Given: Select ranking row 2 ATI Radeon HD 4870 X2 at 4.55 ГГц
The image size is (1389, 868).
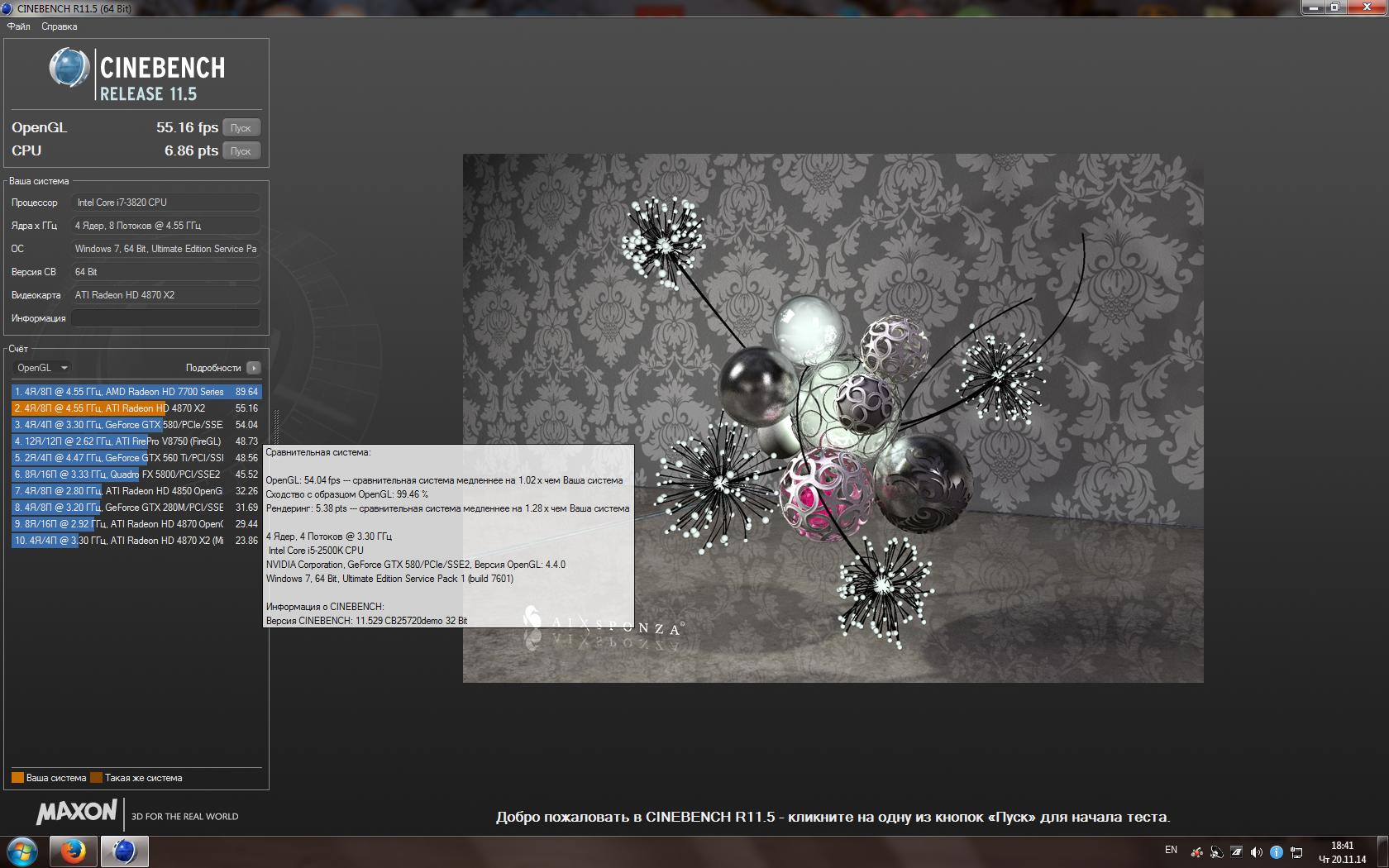Looking at the screenshot, I should (x=136, y=408).
